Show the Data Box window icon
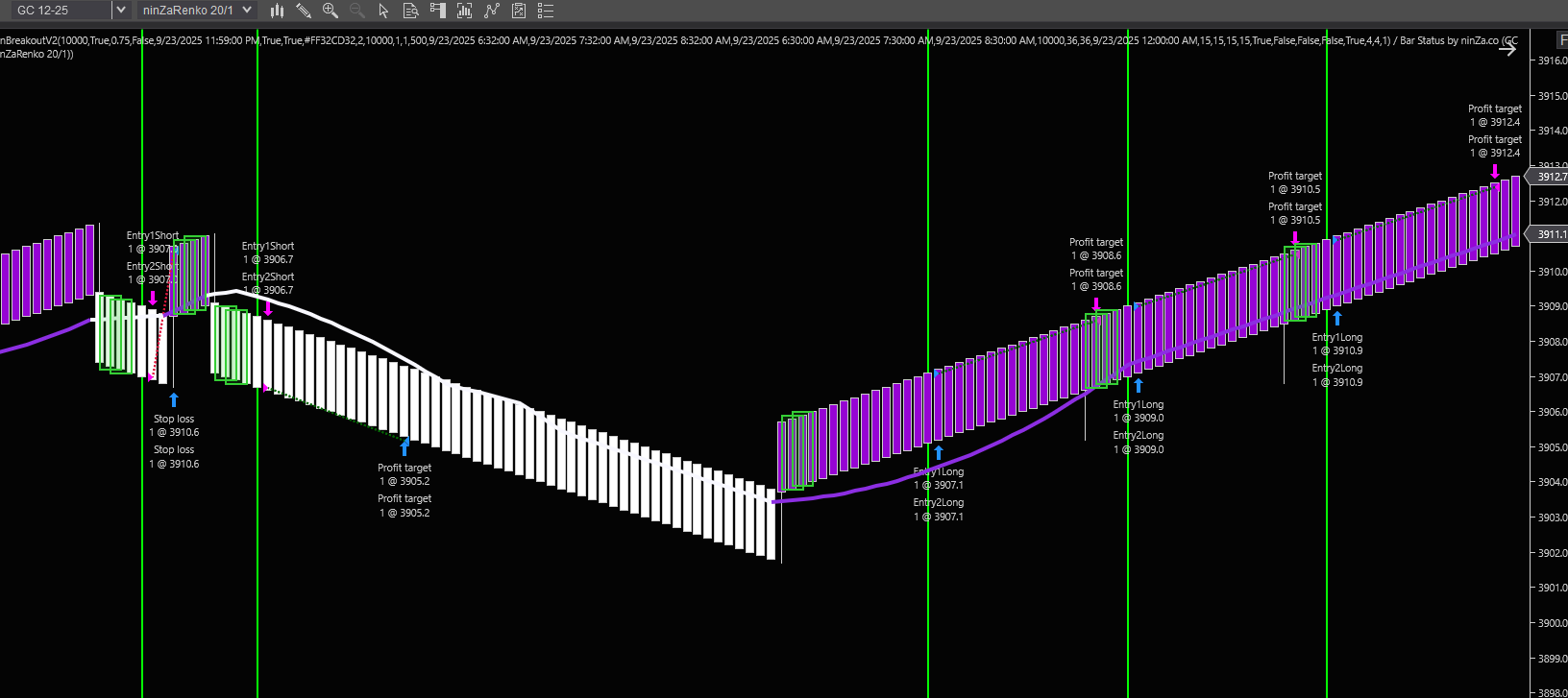The image size is (1568, 698). [x=410, y=11]
